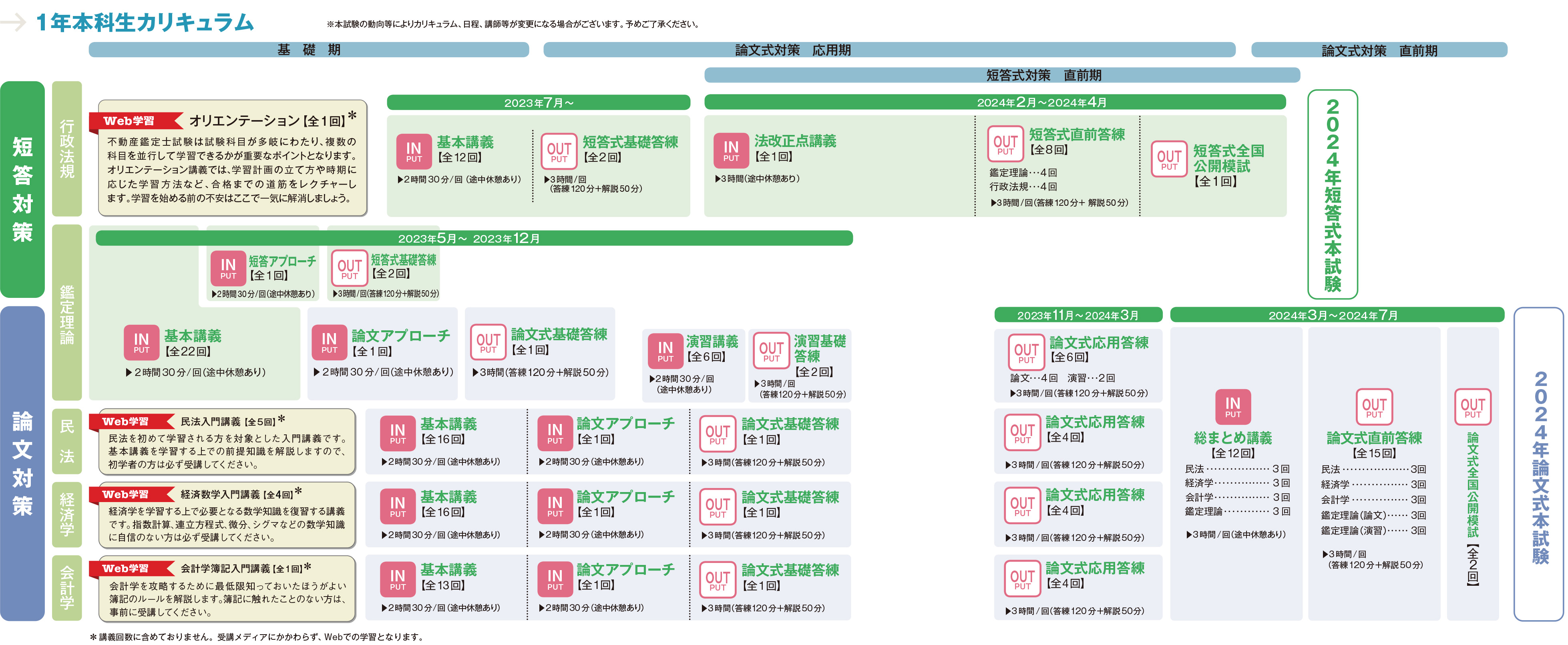Viewport: 1568px width, 645px height.
Task: Click the green 2023年7月～ period bar
Action: pyautogui.click(x=538, y=103)
